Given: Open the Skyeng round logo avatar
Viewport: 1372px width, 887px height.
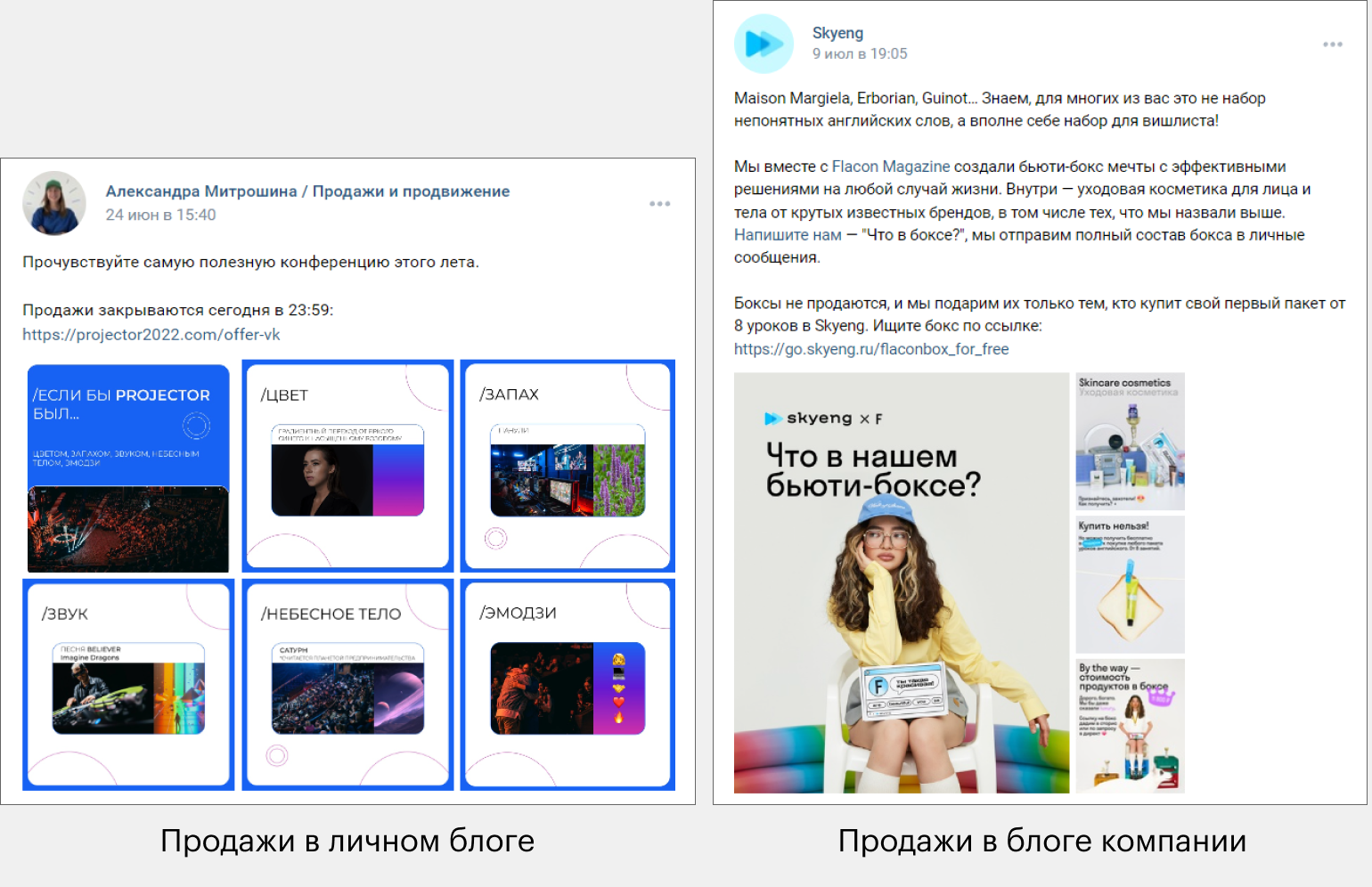Looking at the screenshot, I should click(x=764, y=44).
